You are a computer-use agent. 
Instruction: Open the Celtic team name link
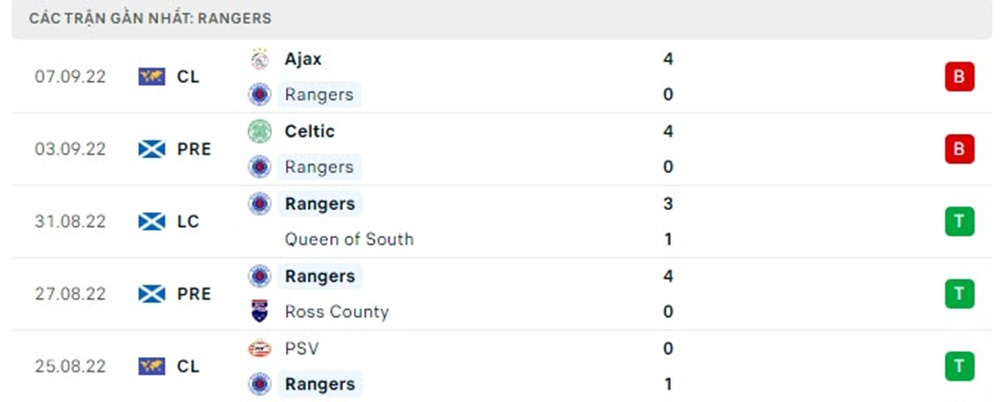[x=309, y=131]
